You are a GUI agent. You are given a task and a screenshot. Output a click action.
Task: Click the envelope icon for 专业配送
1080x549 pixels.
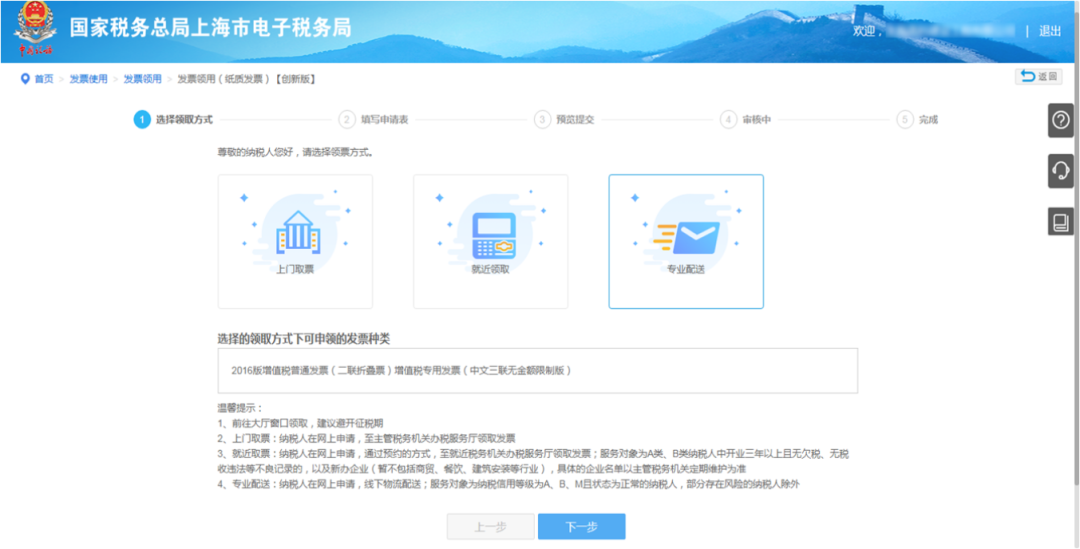[689, 238]
